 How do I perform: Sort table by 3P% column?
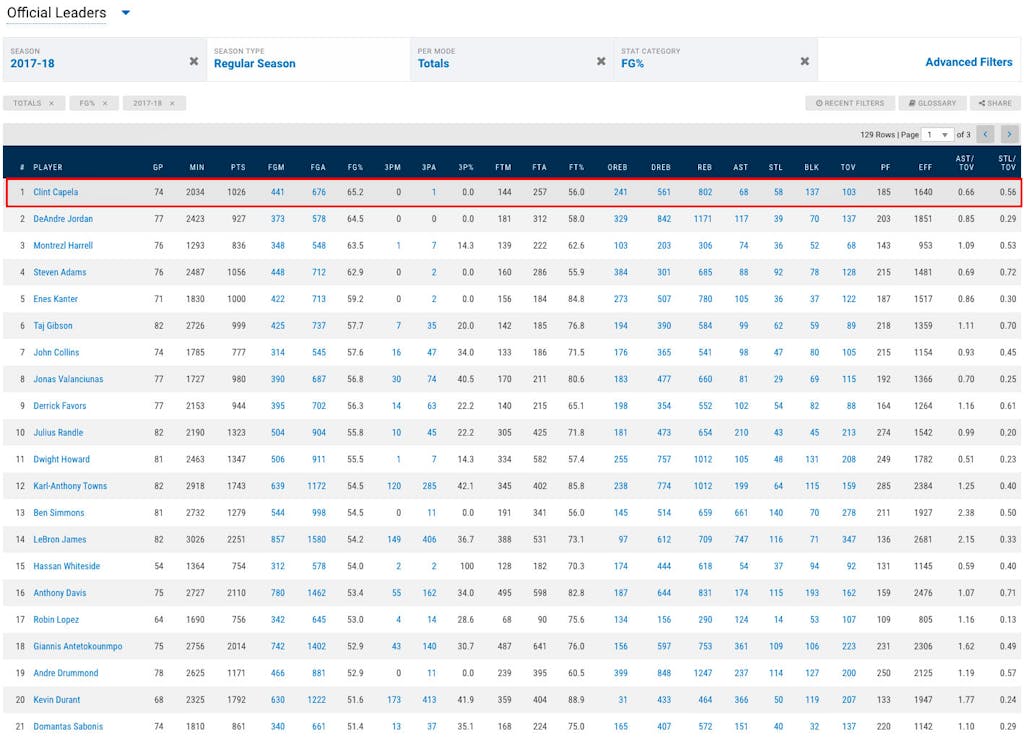click(x=466, y=167)
